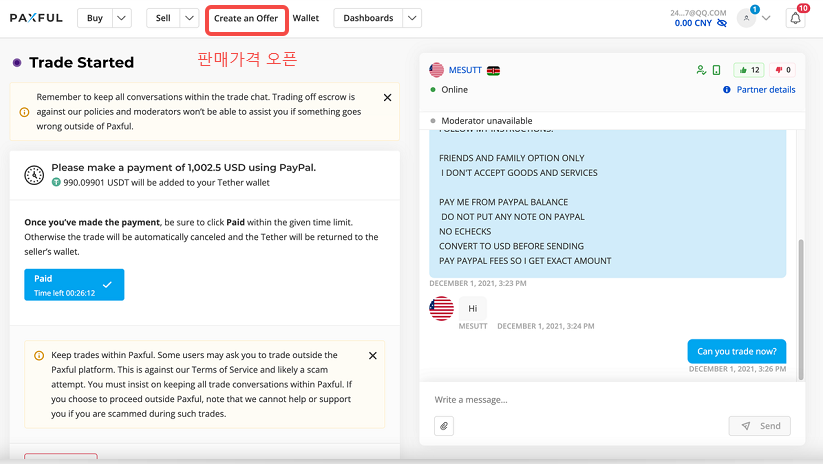Click the Trade Started heading

(81, 62)
